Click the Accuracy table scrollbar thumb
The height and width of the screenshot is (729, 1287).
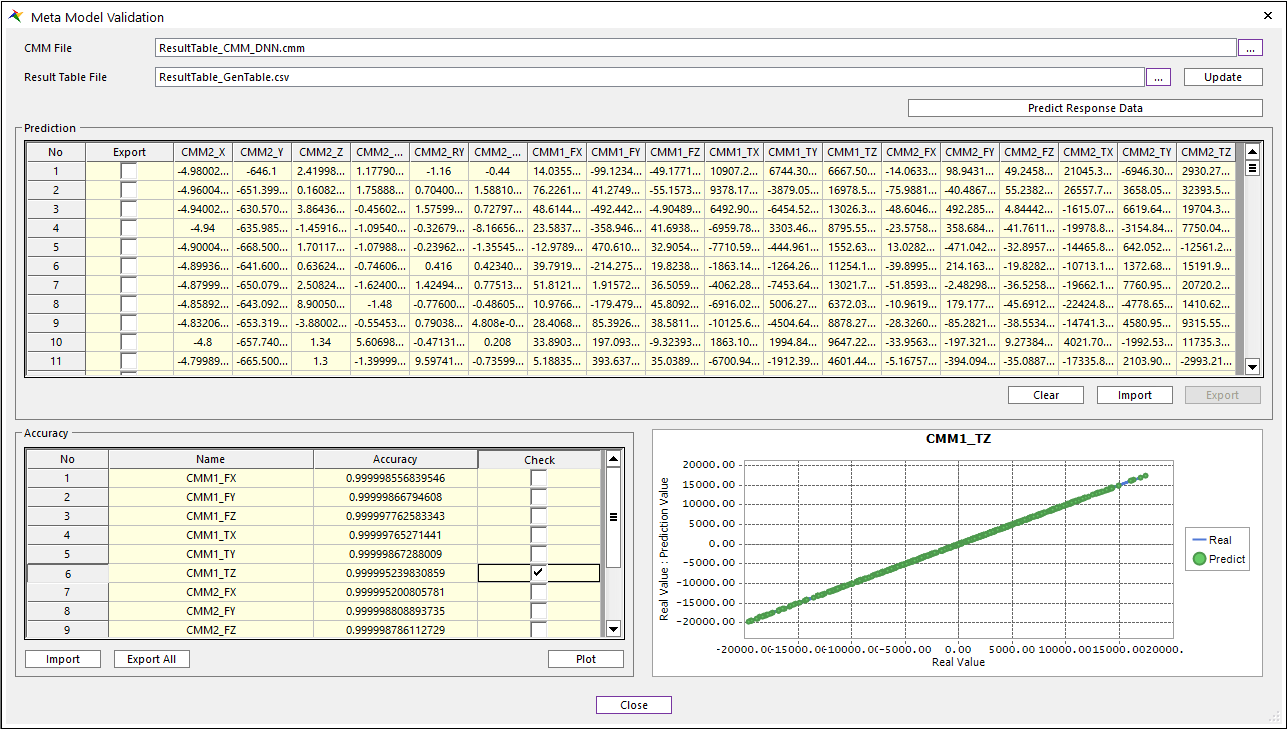point(614,517)
